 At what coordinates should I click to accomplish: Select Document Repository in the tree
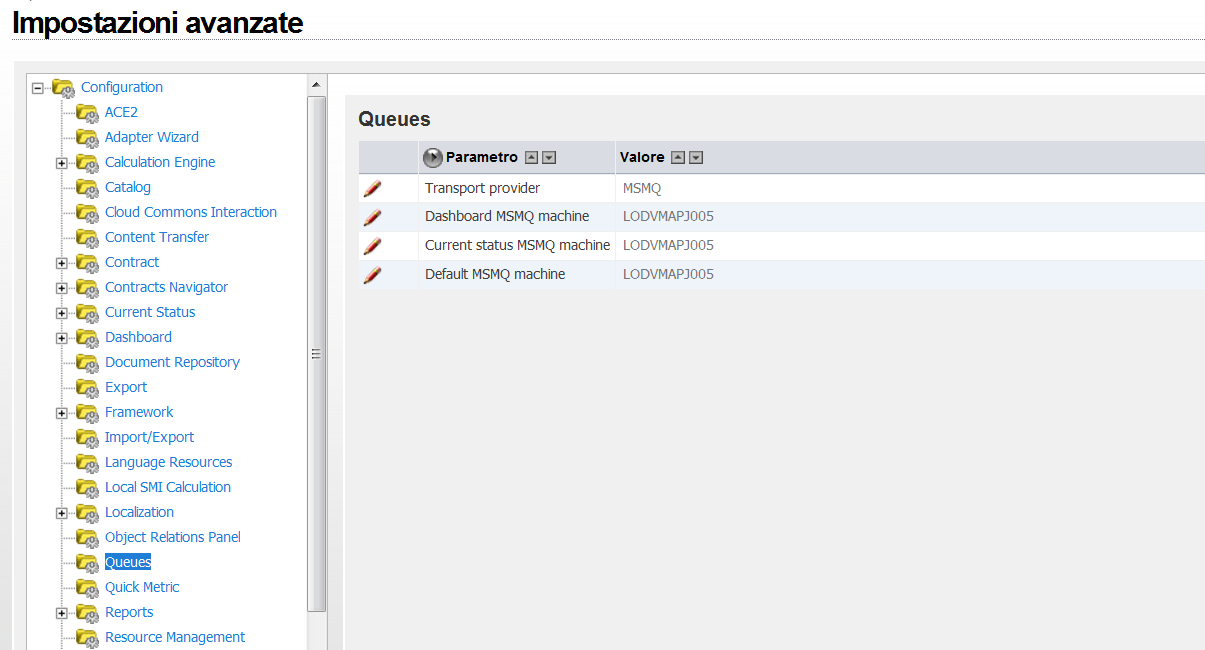(x=172, y=362)
